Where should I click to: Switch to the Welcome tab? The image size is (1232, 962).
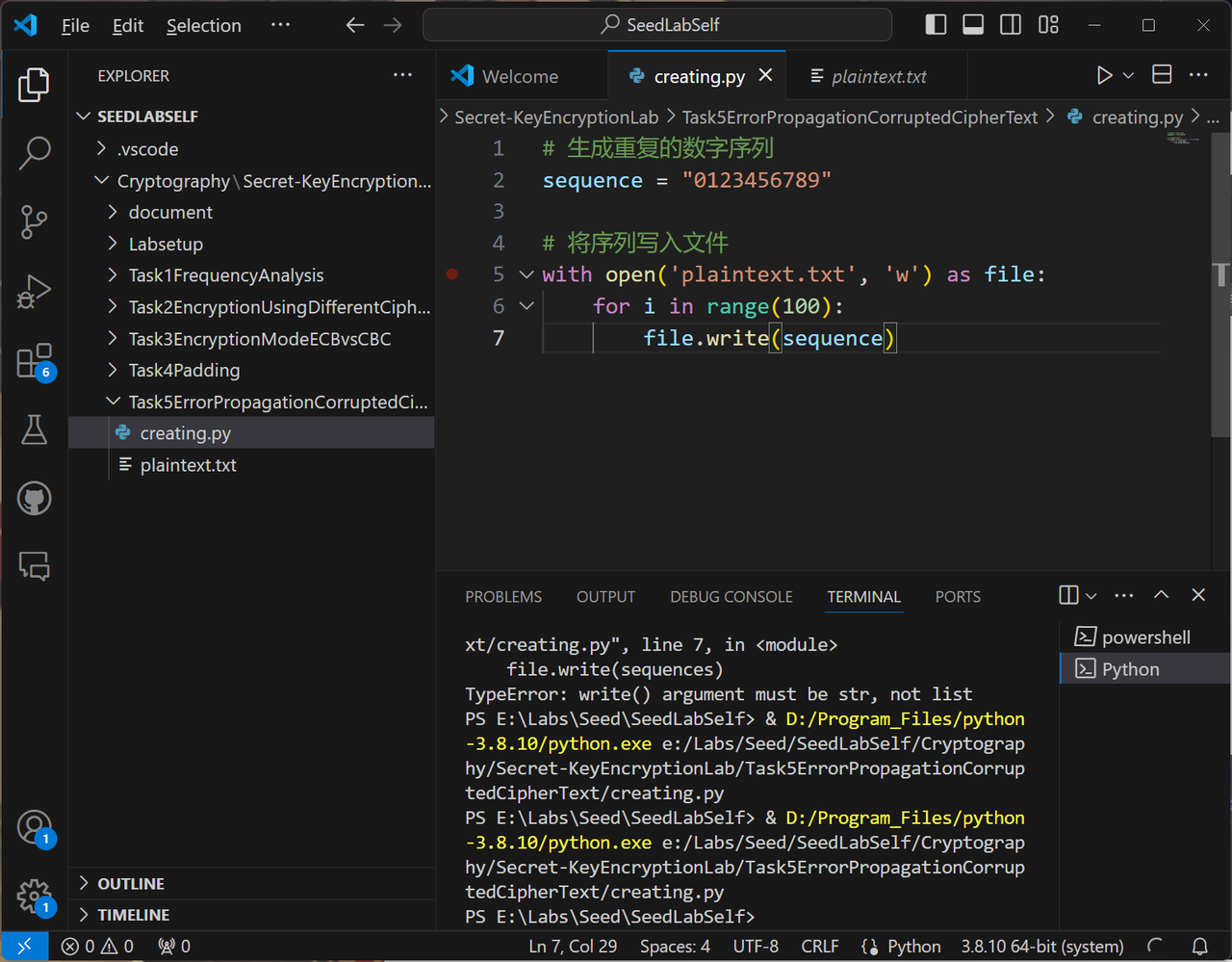(523, 76)
